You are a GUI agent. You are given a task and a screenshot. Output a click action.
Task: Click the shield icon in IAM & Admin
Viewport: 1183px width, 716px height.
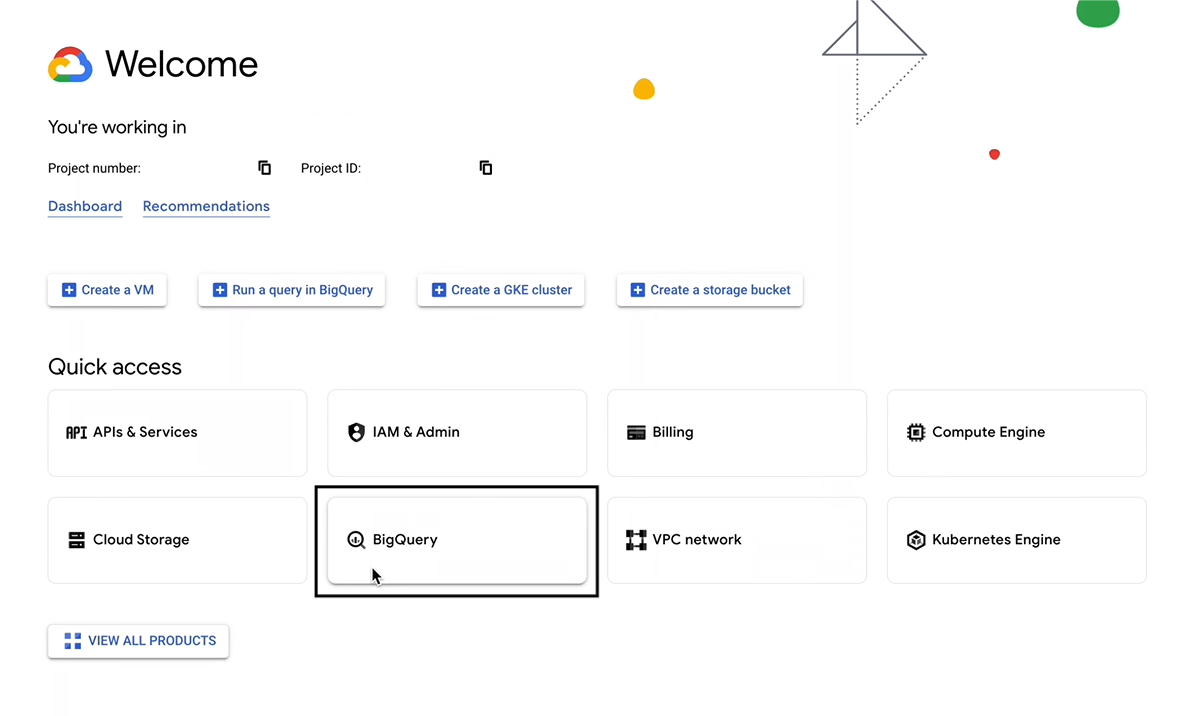(x=356, y=432)
